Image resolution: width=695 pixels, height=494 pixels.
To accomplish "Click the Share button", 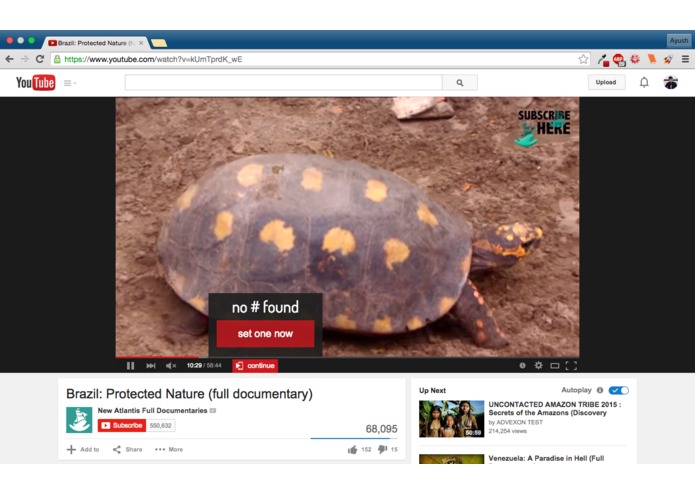I will tap(128, 449).
